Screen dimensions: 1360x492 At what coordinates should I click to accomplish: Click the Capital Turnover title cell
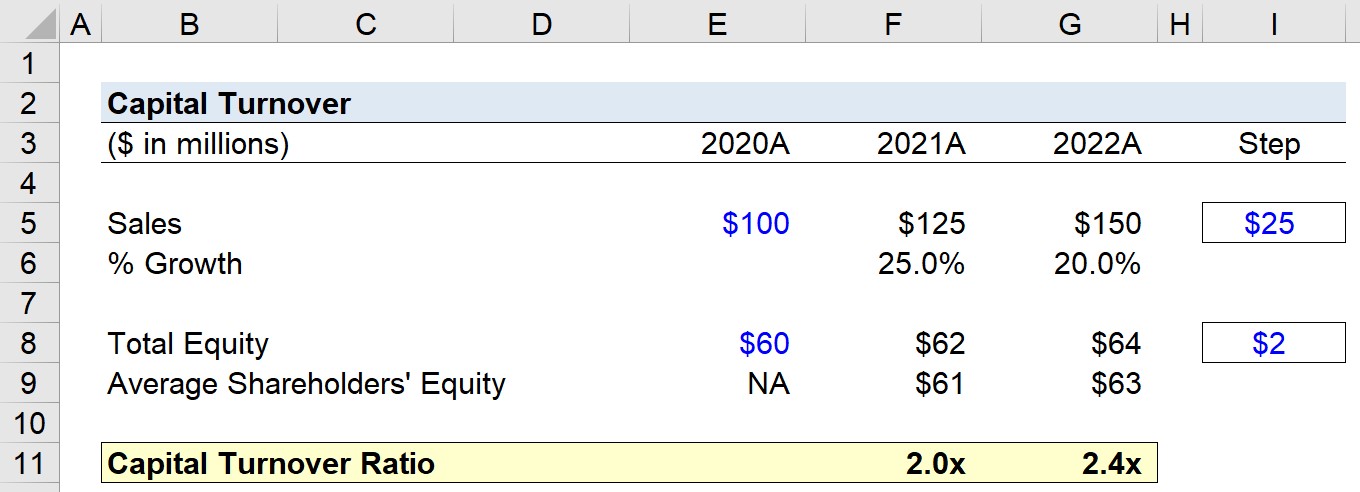tap(229, 104)
